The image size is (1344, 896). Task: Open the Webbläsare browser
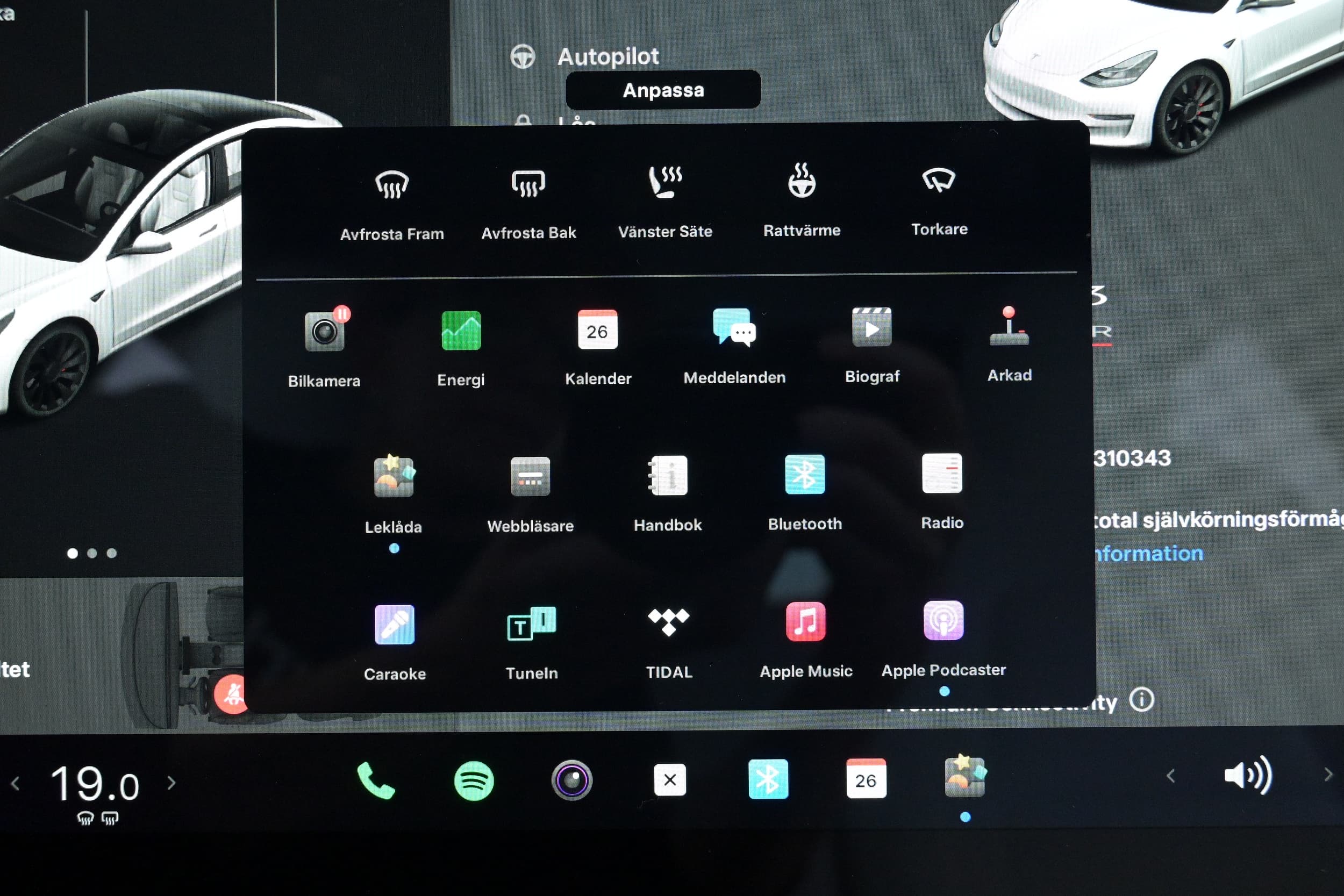point(530,495)
